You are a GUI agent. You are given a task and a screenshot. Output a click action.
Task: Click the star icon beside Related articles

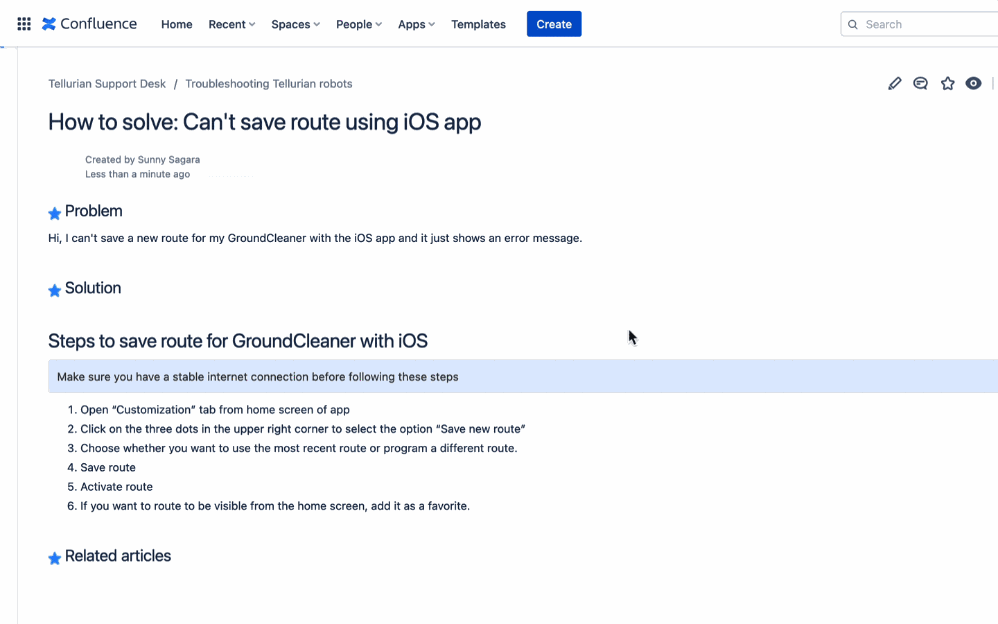click(x=55, y=558)
